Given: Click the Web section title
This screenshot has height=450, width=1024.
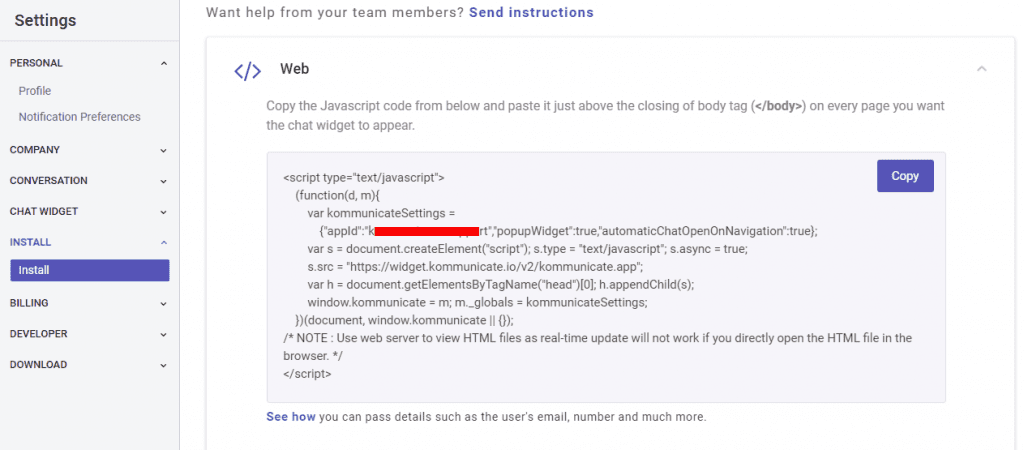Looking at the screenshot, I should pyautogui.click(x=294, y=69).
